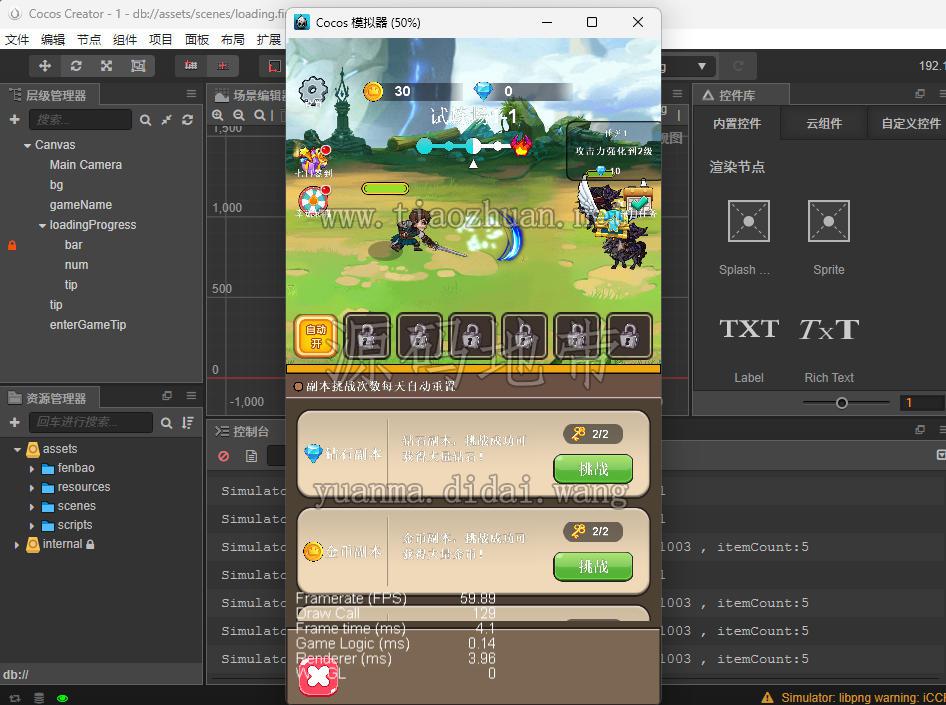Select the bg node
The width and height of the screenshot is (946, 705).
pyautogui.click(x=56, y=185)
